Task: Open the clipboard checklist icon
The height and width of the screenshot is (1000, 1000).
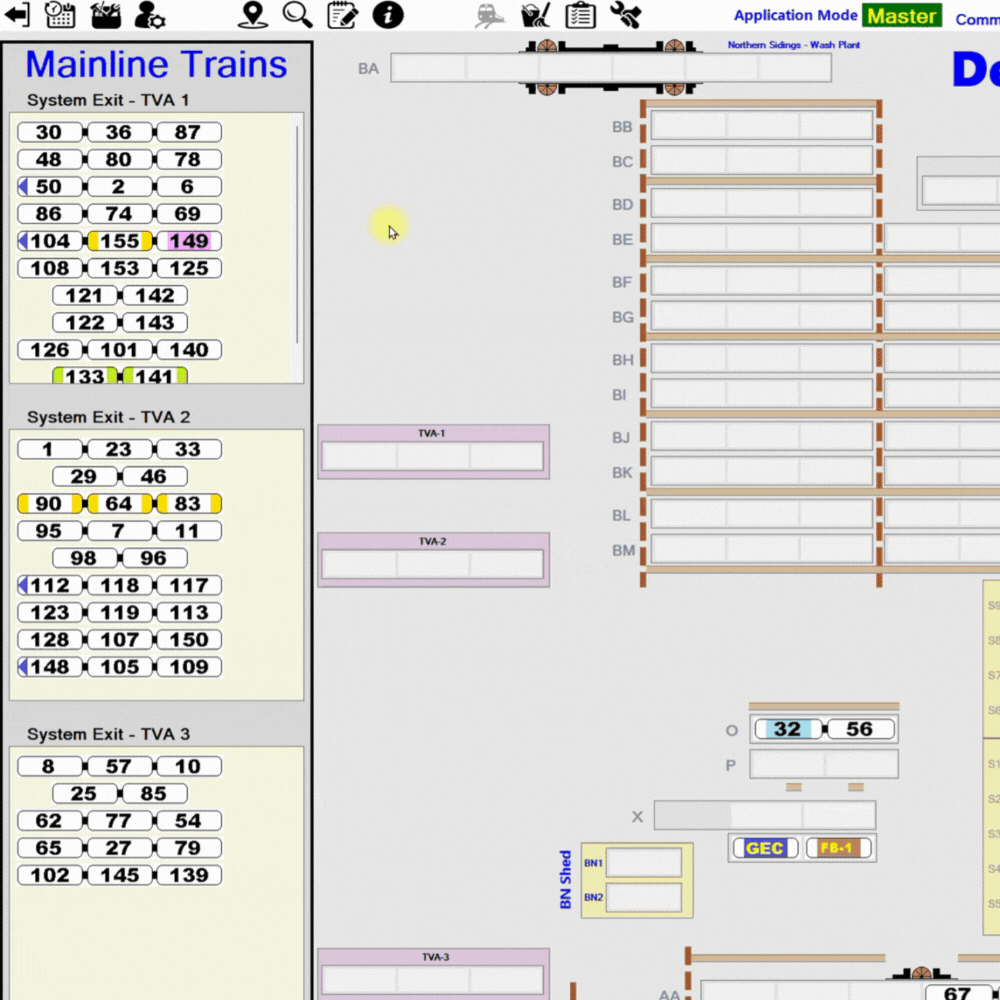Action: [580, 15]
